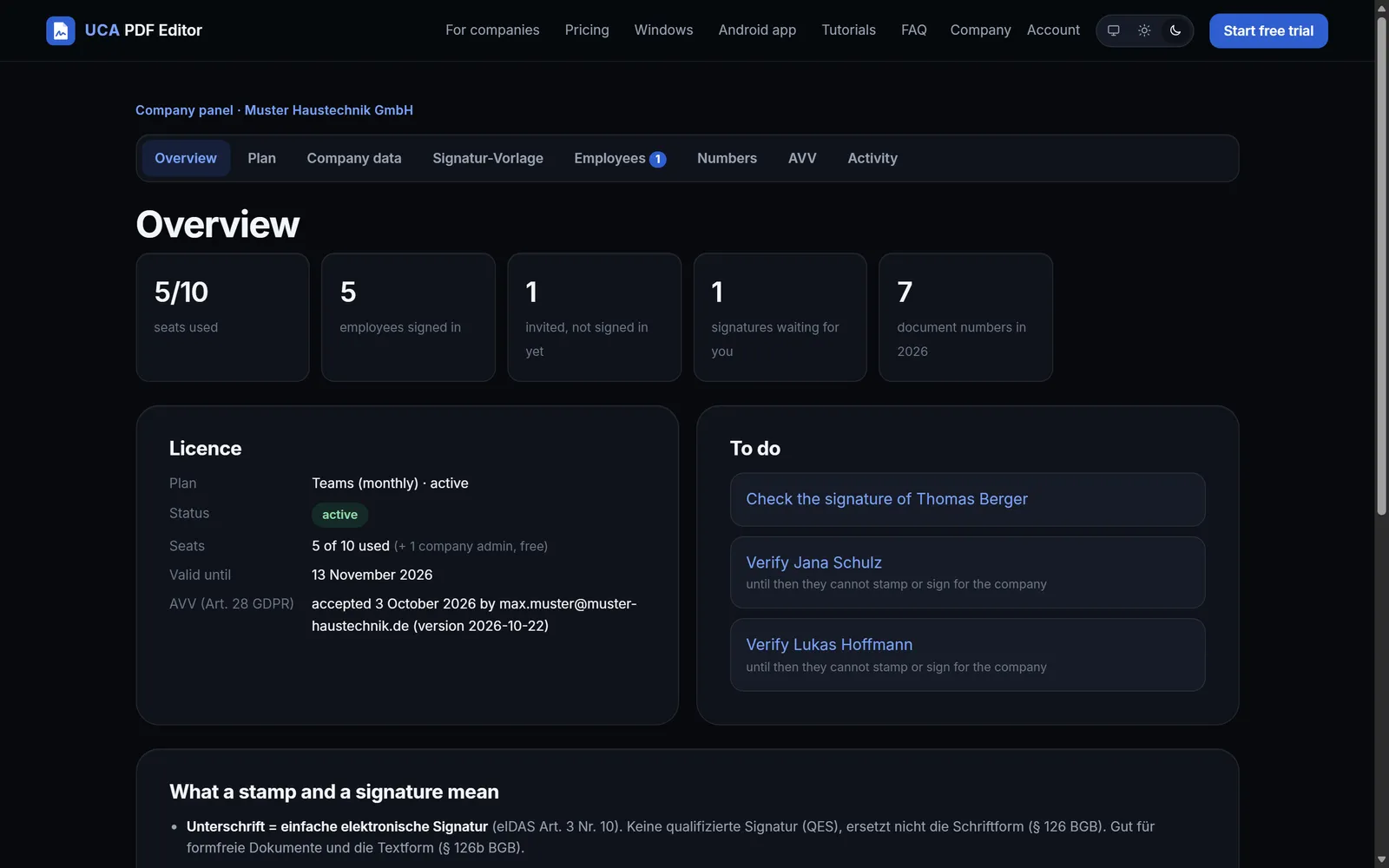Go to Pricing page
This screenshot has height=868, width=1389.
pyautogui.click(x=587, y=30)
